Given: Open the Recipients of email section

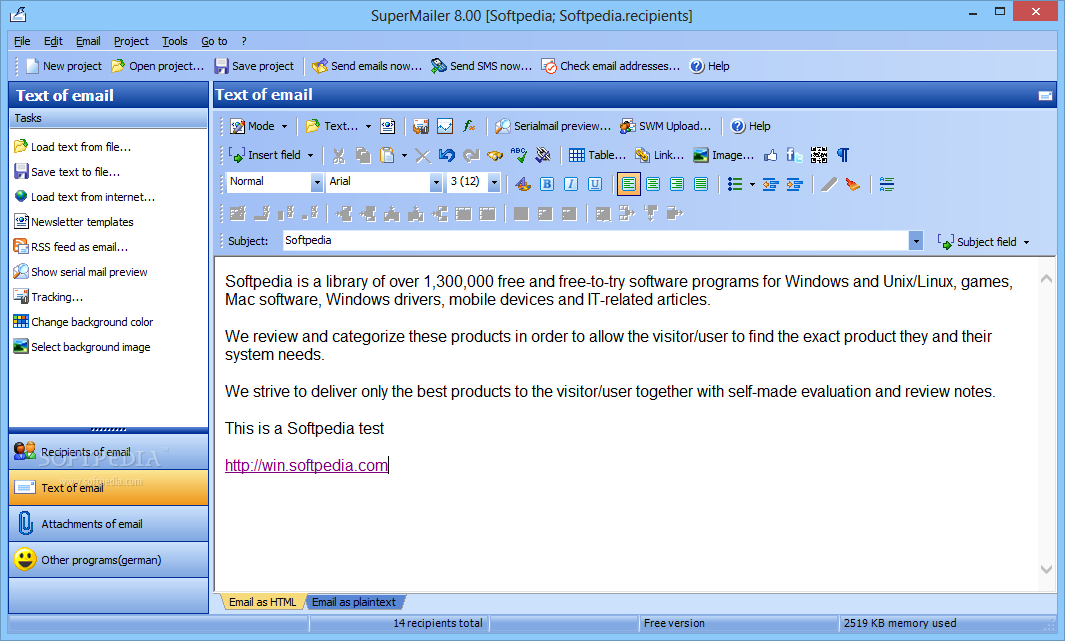Looking at the screenshot, I should pyautogui.click(x=109, y=452).
